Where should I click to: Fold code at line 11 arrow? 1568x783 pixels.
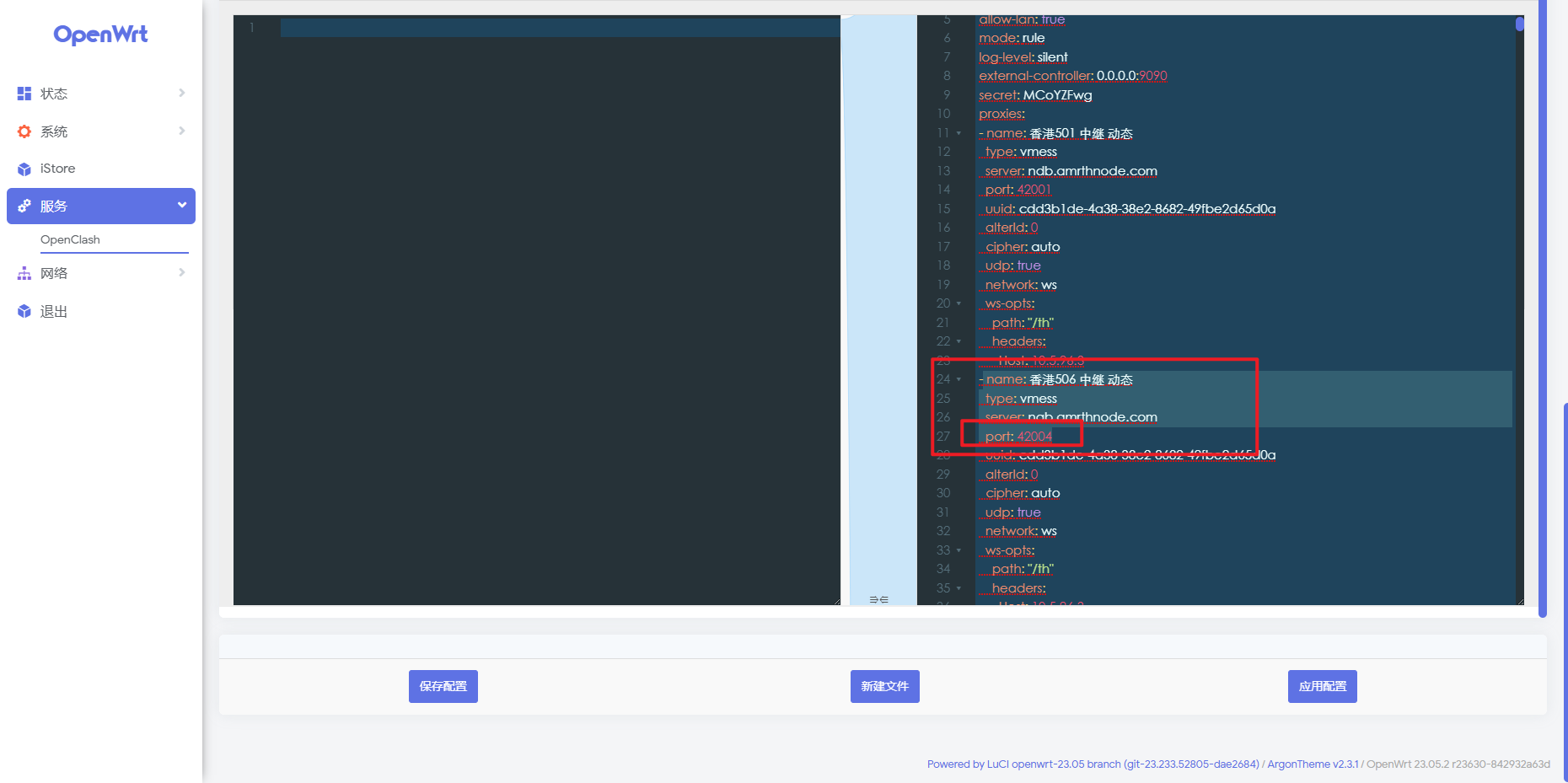coord(959,133)
